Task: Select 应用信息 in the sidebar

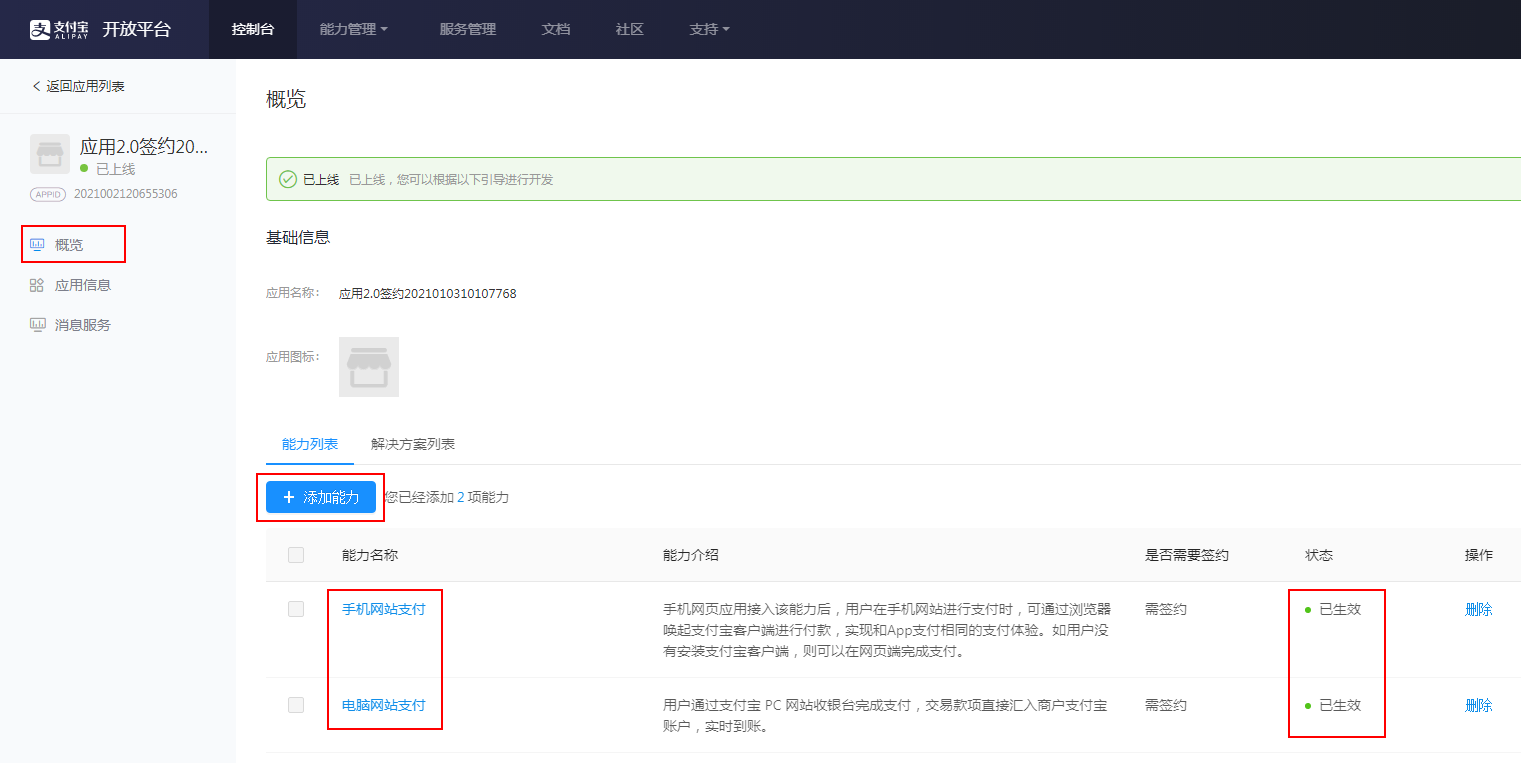Action: pyautogui.click(x=83, y=285)
